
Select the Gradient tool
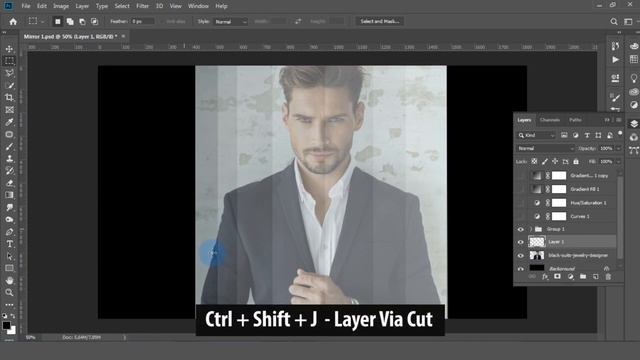tap(9, 195)
